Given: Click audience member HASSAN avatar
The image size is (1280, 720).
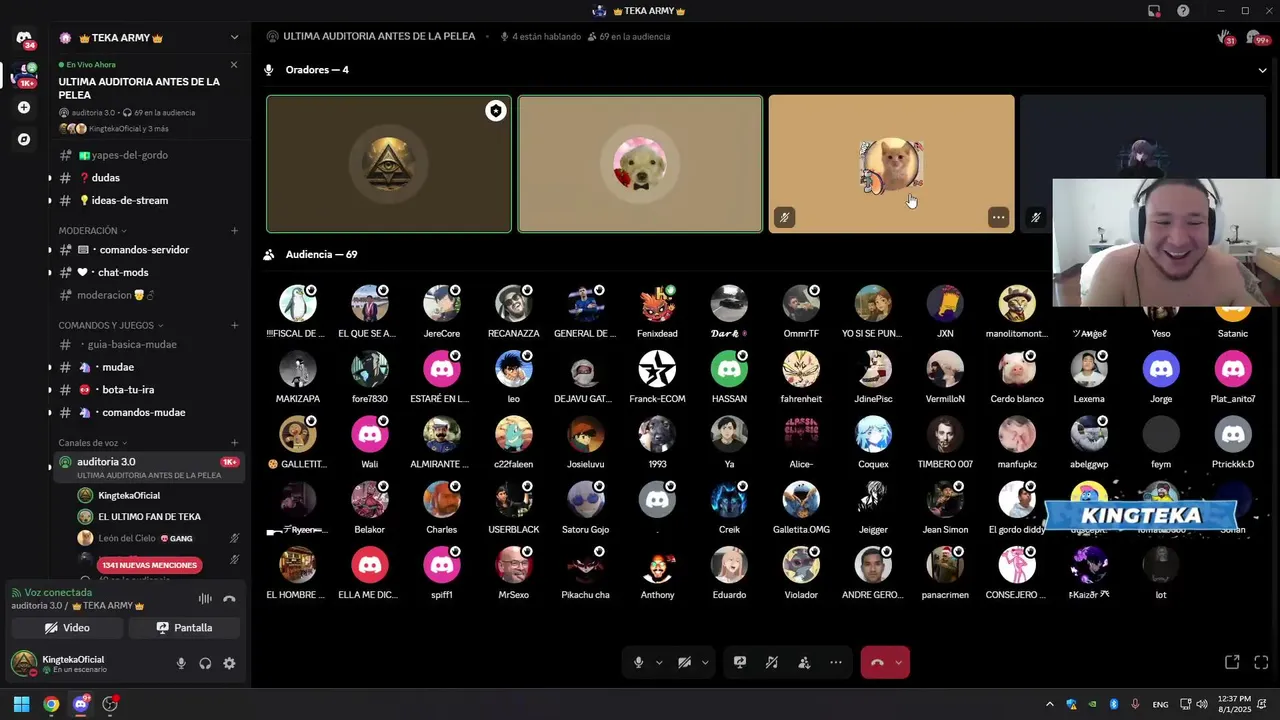Looking at the screenshot, I should [x=729, y=369].
